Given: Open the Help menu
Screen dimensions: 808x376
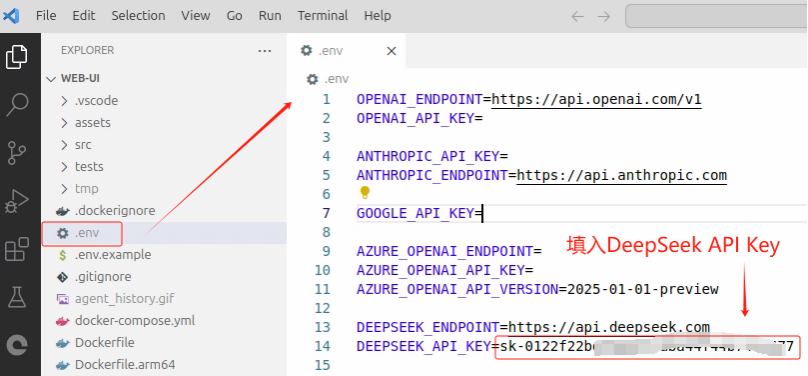Looking at the screenshot, I should click(377, 16).
